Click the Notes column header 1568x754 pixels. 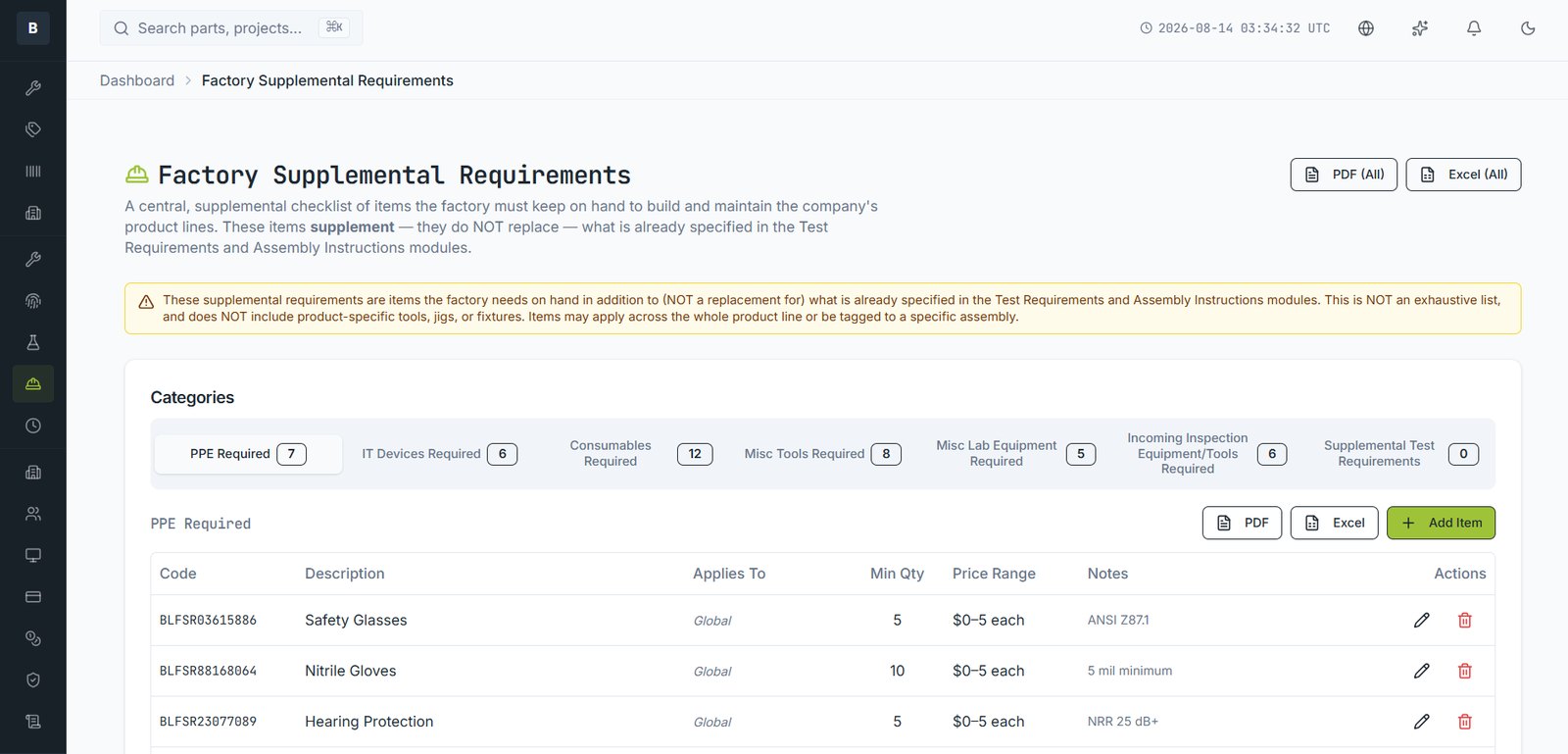point(1107,574)
